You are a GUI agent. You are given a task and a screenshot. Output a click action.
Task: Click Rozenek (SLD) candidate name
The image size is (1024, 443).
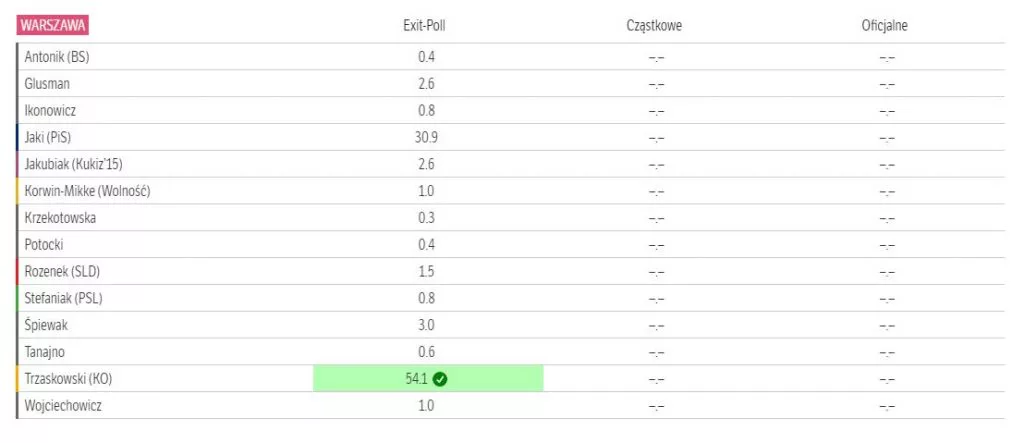click(x=62, y=271)
